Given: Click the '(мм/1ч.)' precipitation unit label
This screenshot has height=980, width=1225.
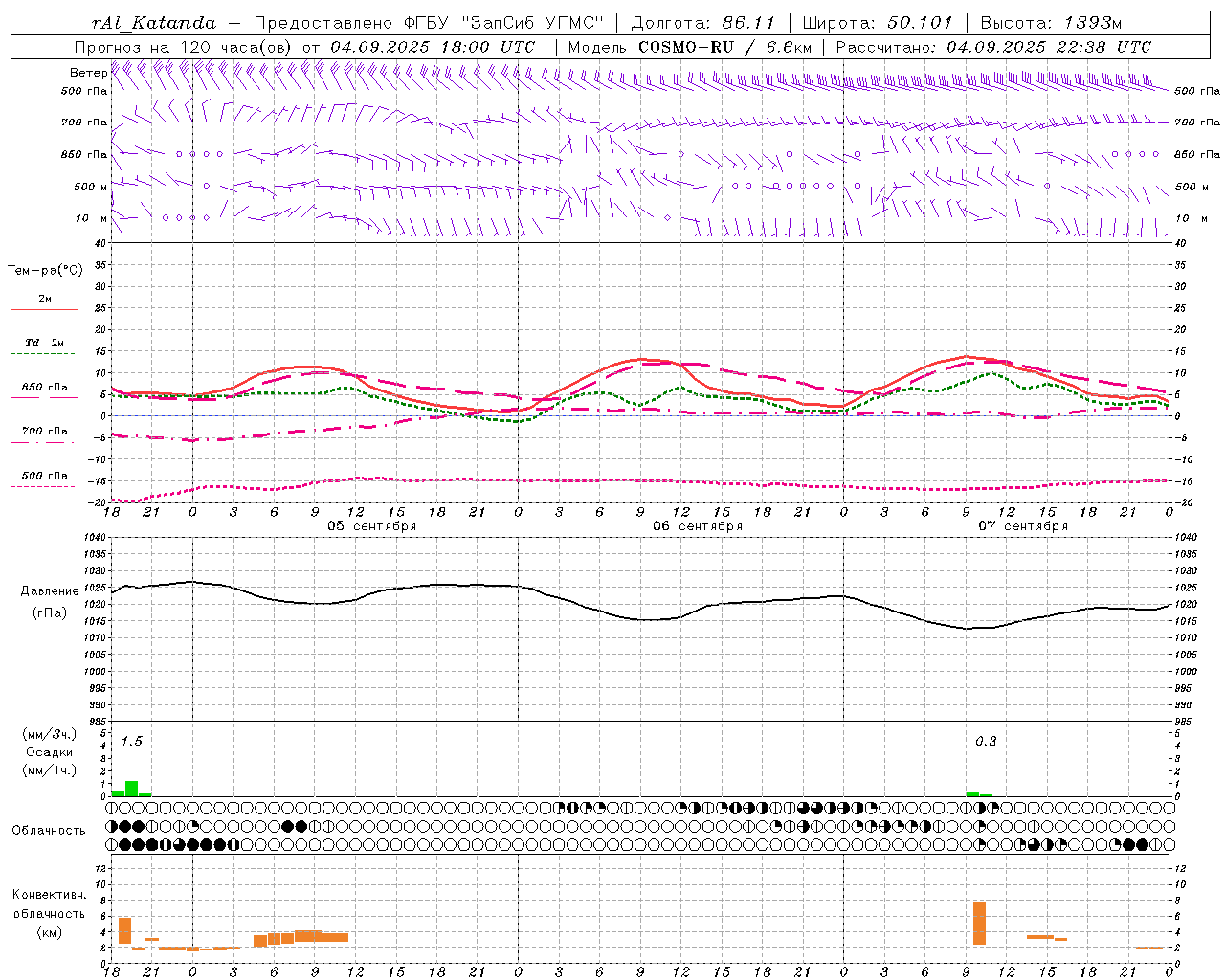Looking at the screenshot, I should coord(50,770).
